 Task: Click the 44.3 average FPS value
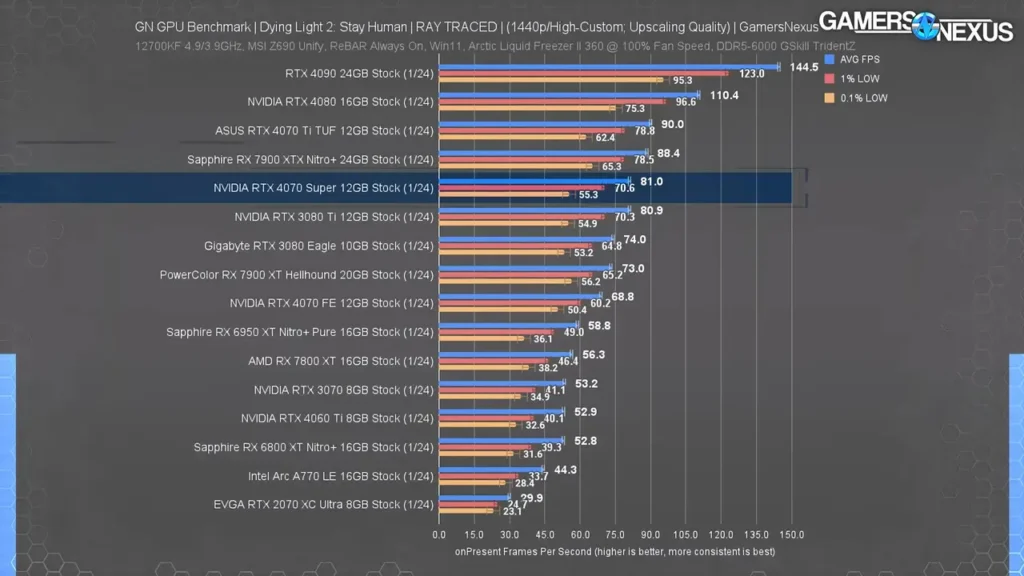pos(566,470)
